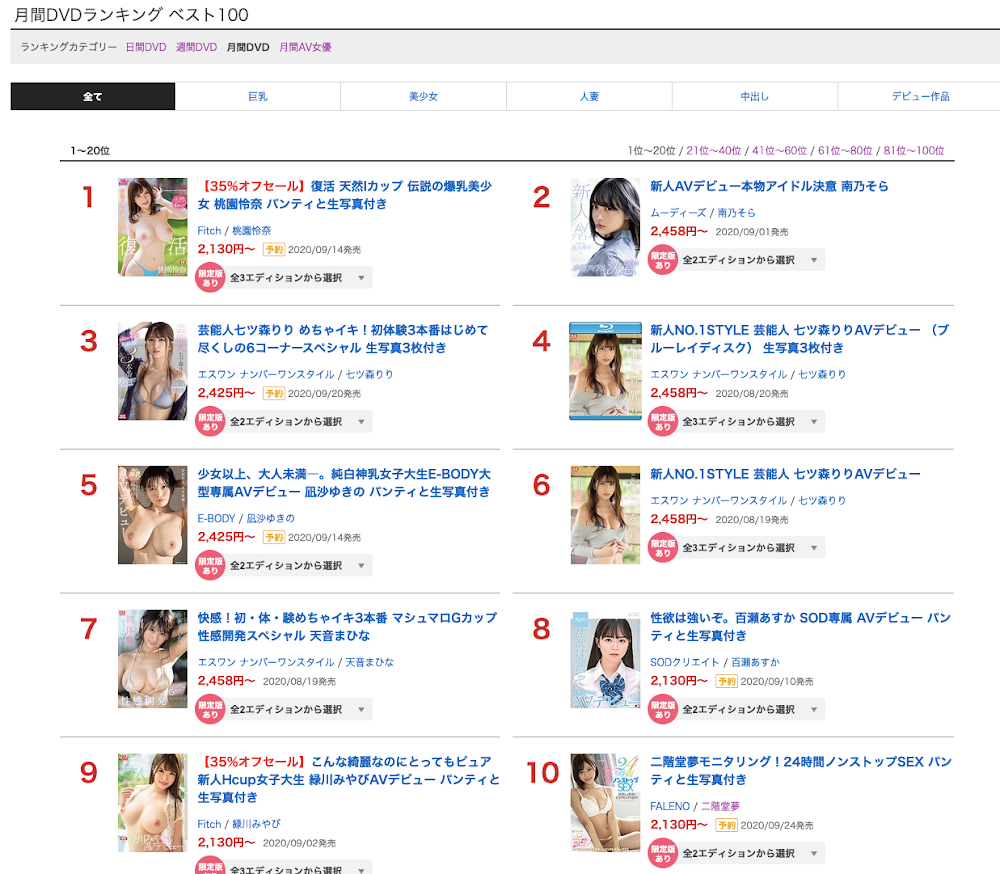Click the 限定版あり badge on rank 6
1000x874 pixels.
tap(663, 547)
